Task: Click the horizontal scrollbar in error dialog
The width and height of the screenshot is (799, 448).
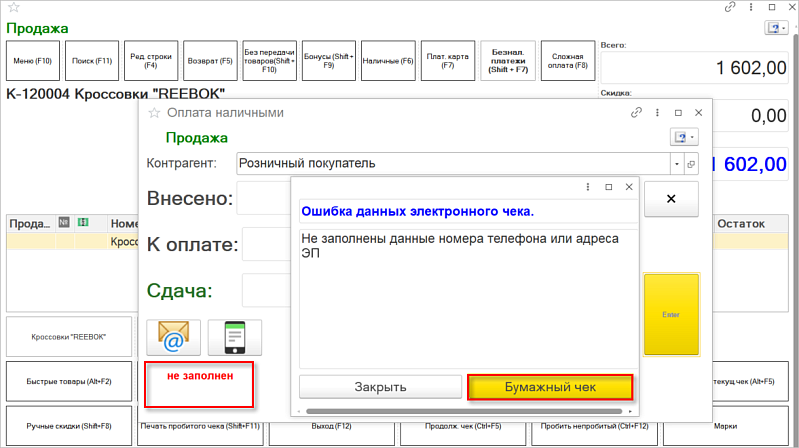Action: 460,410
